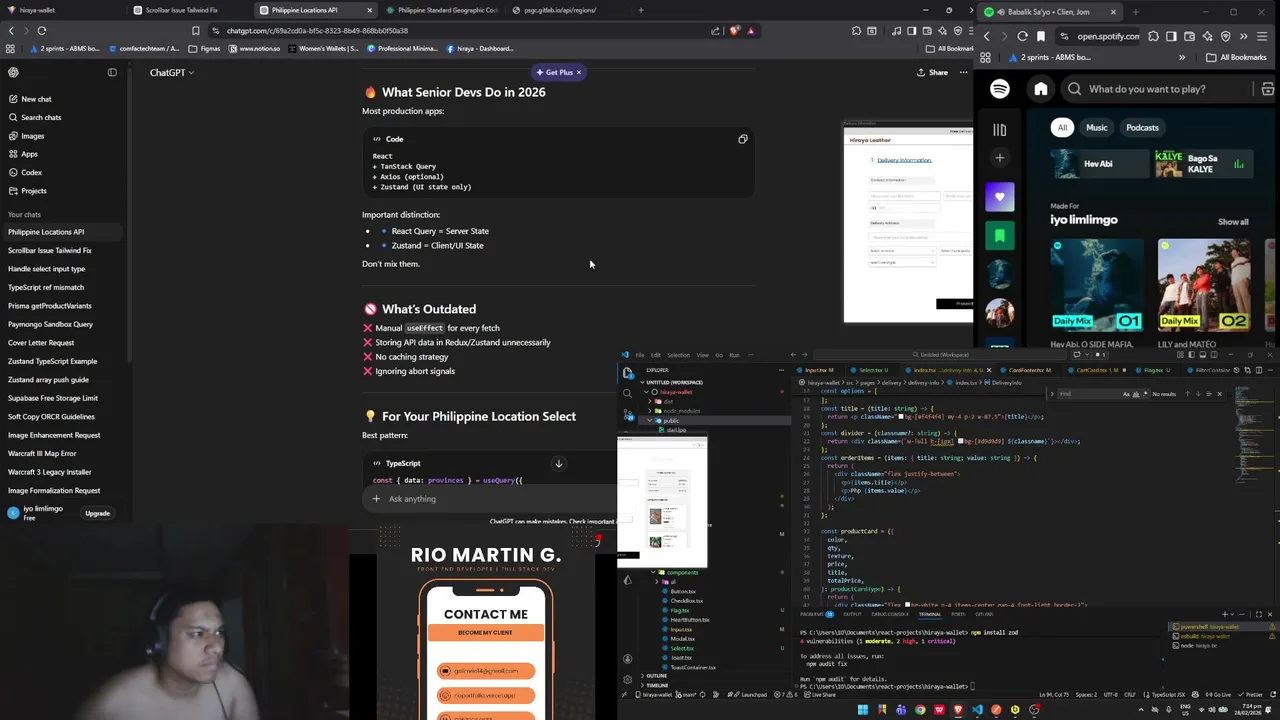1280x720 pixels.
Task: Open Spotify Liked Songs heart tile
Action: click(x=999, y=197)
